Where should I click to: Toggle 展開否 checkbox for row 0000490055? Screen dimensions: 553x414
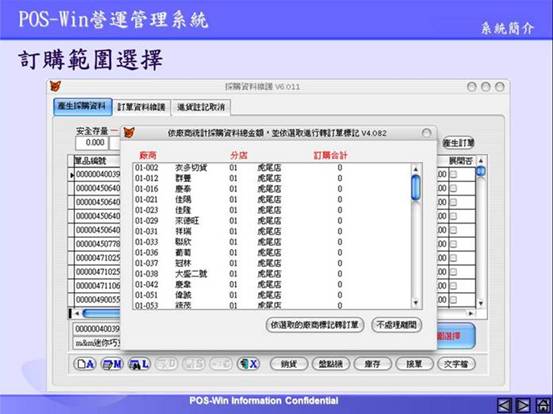coord(453,300)
